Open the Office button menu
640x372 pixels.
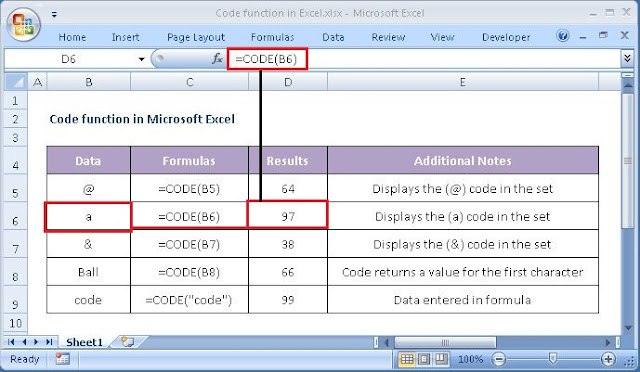[x=23, y=25]
